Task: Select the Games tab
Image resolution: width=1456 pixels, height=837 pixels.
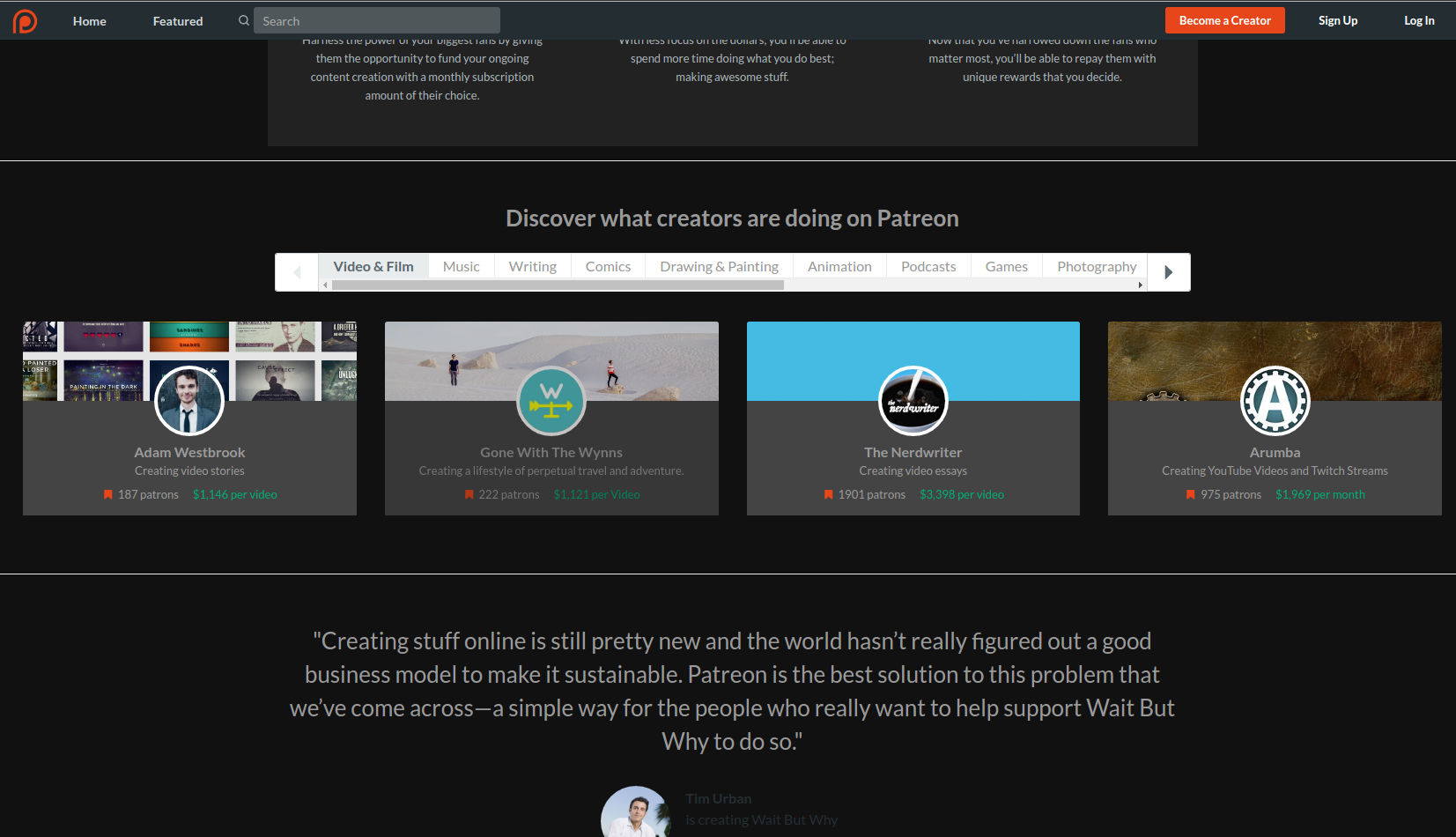Action: [1007, 266]
